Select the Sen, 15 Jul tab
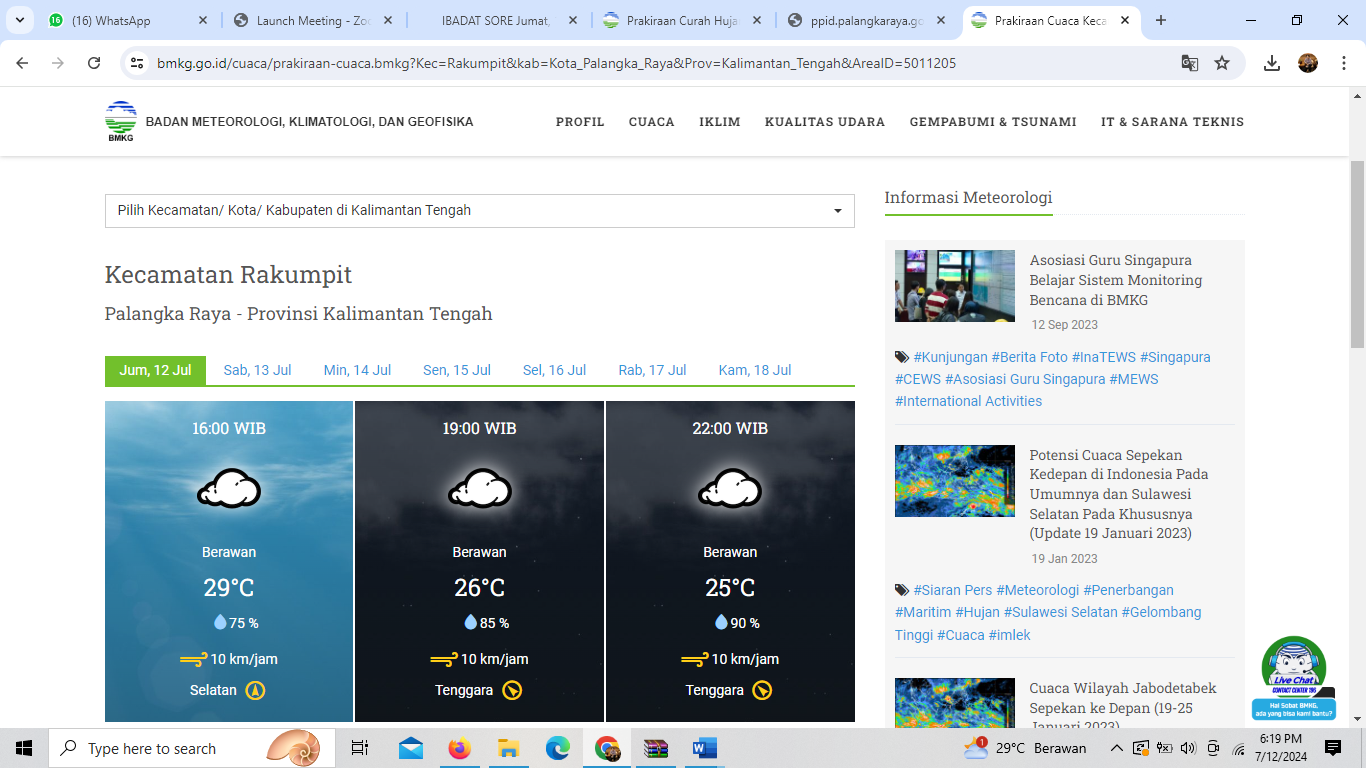Image resolution: width=1366 pixels, height=768 pixels. coord(457,370)
